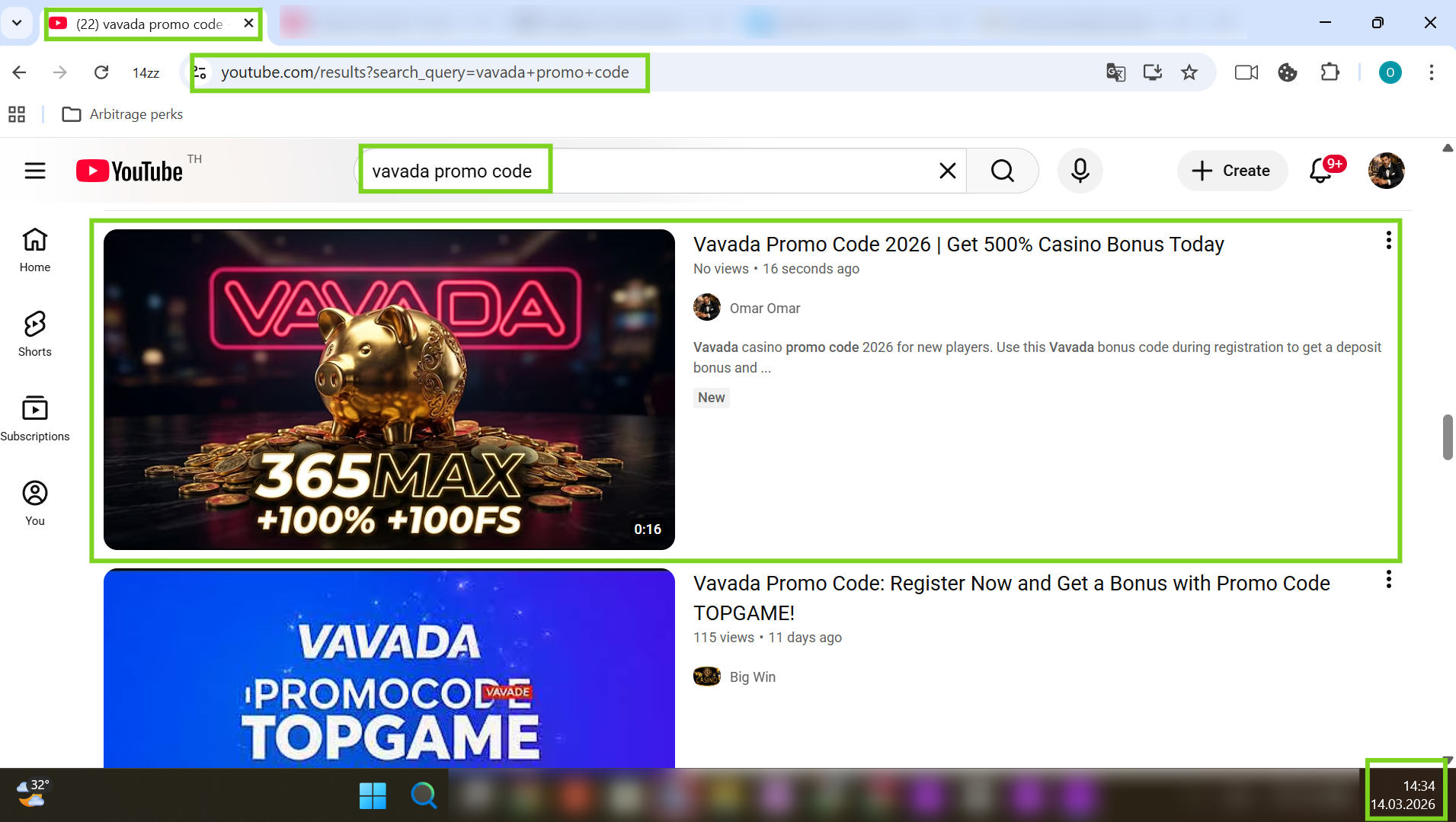Open Subscriptions in the sidebar
1456x822 pixels.
(x=35, y=417)
